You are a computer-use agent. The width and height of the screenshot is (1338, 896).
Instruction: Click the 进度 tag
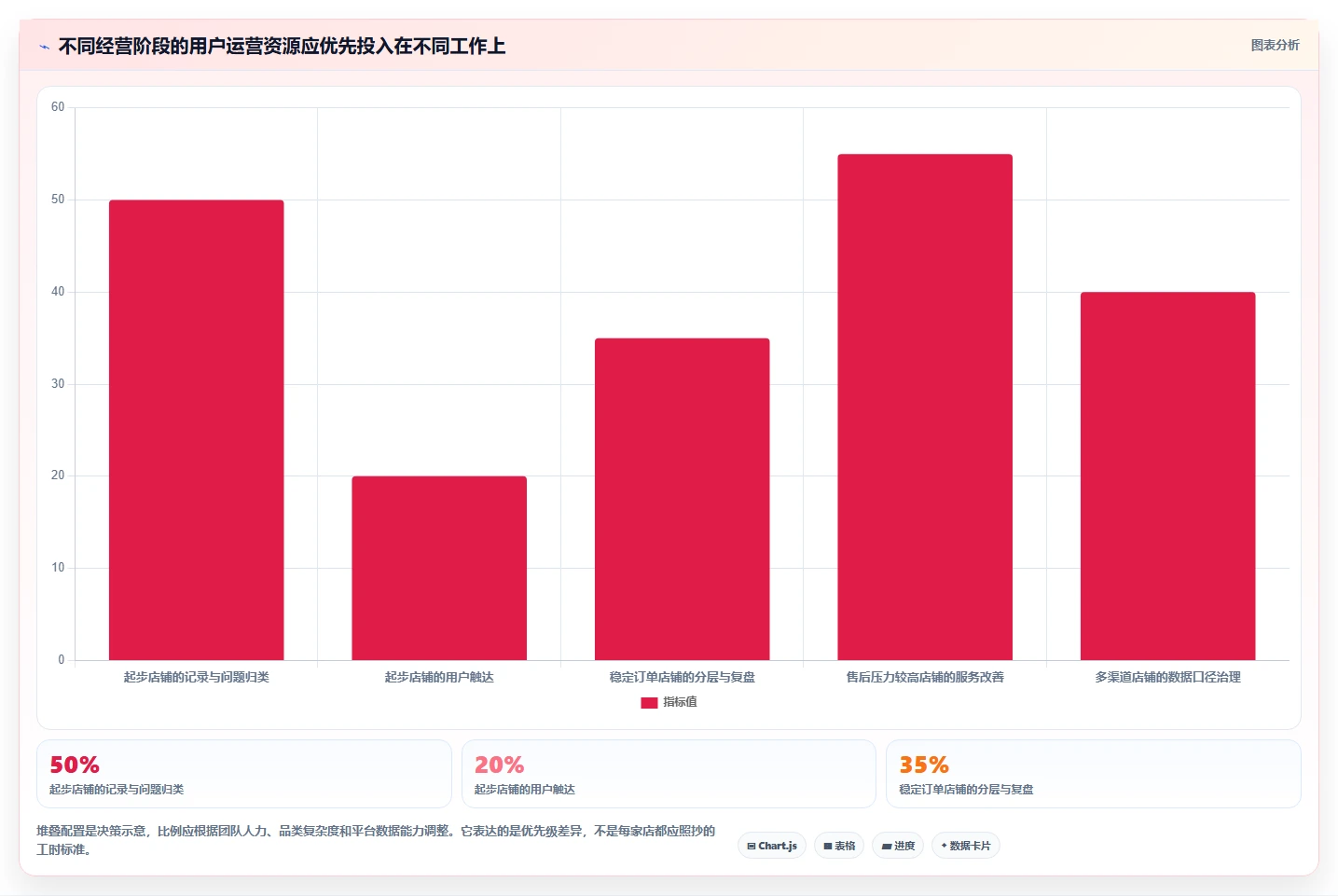tap(898, 846)
